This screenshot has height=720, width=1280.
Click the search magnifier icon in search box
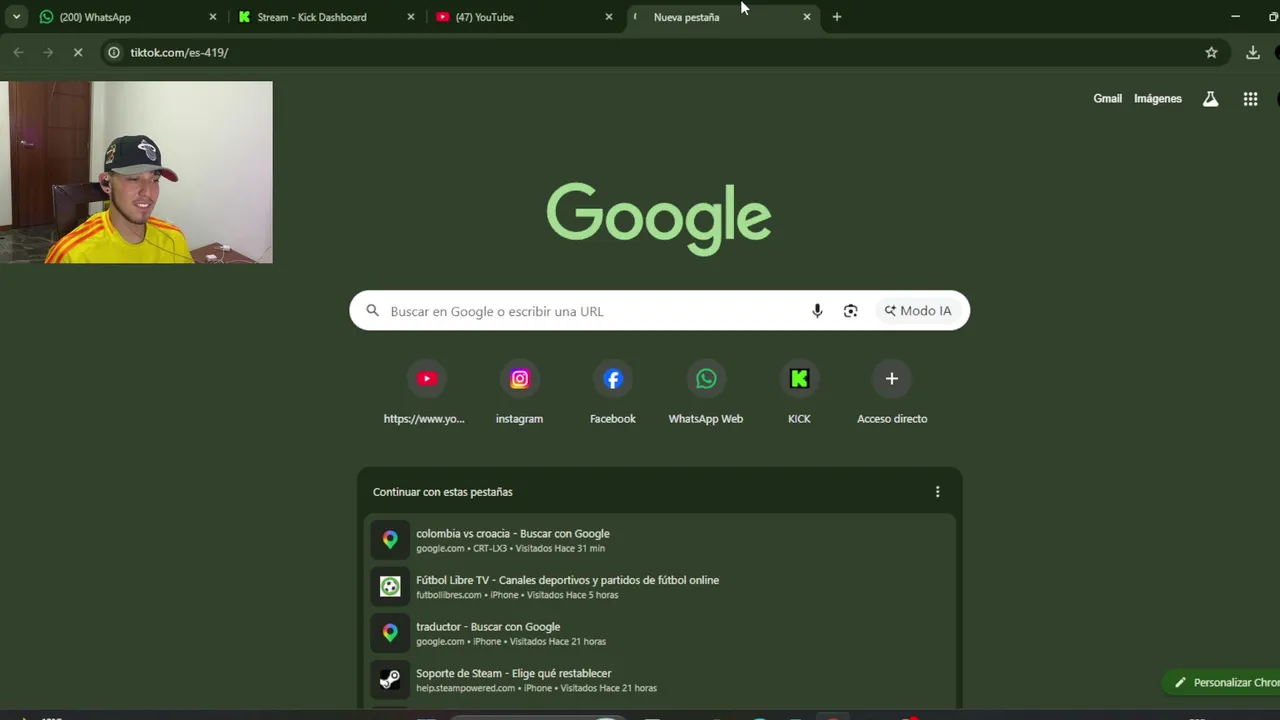(373, 311)
